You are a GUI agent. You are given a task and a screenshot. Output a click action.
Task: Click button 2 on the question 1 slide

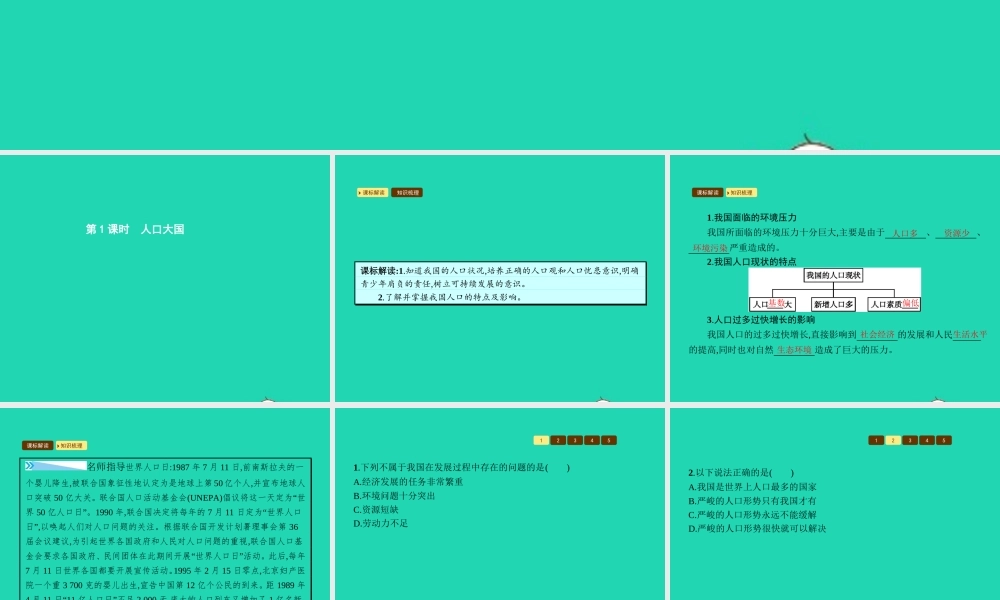click(558, 441)
